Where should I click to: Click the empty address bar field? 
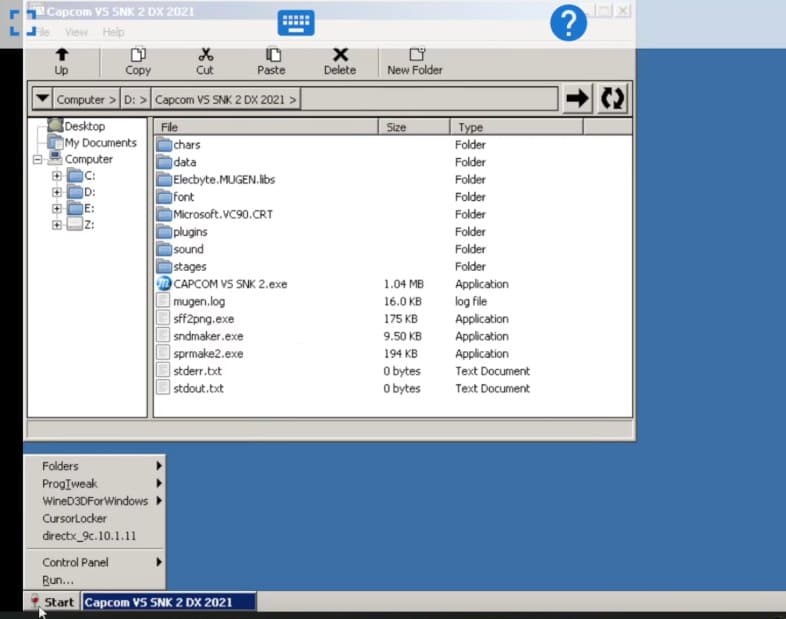pyautogui.click(x=429, y=99)
